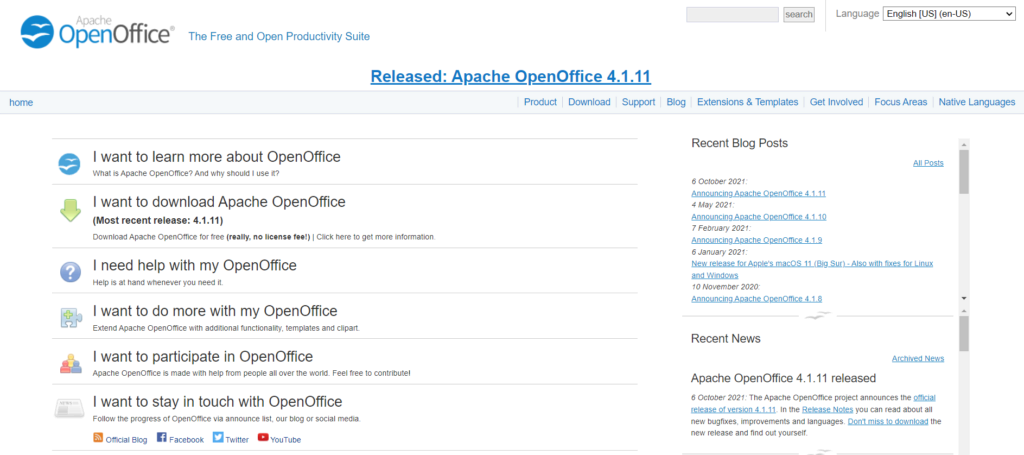
Task: Open 'Announcing Apache OpenOffice 4.1.9' blog post
Action: pyautogui.click(x=756, y=240)
